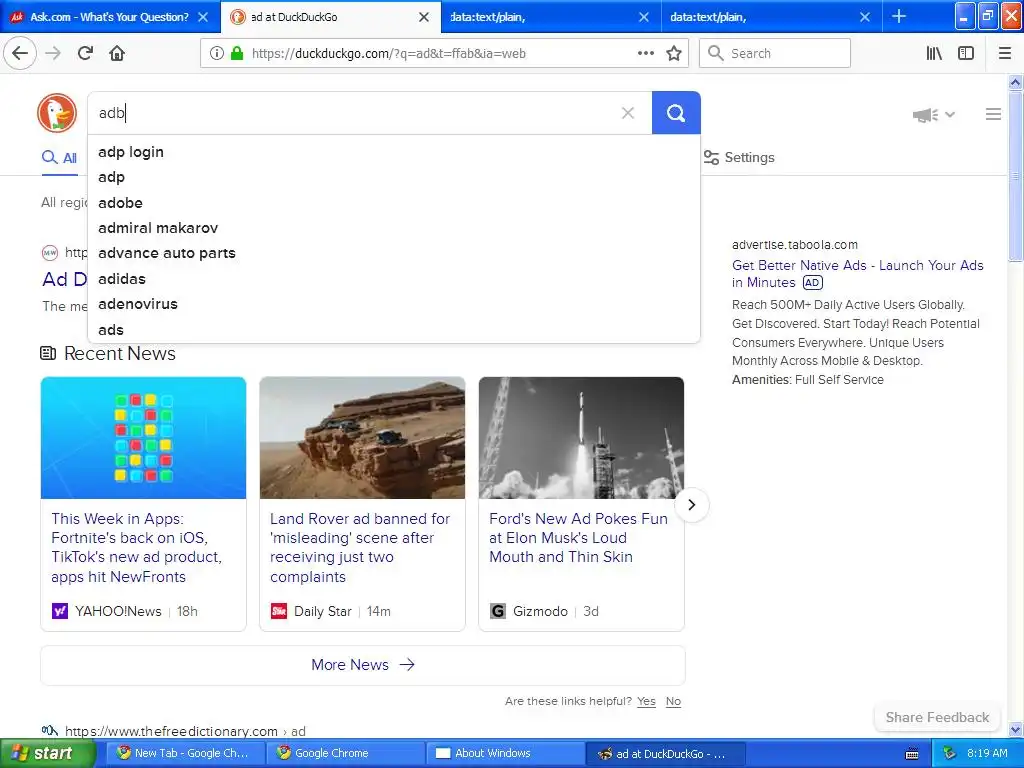Show sidebars icon in Firefox toolbar
Image resolution: width=1024 pixels, height=768 pixels.
coord(966,54)
